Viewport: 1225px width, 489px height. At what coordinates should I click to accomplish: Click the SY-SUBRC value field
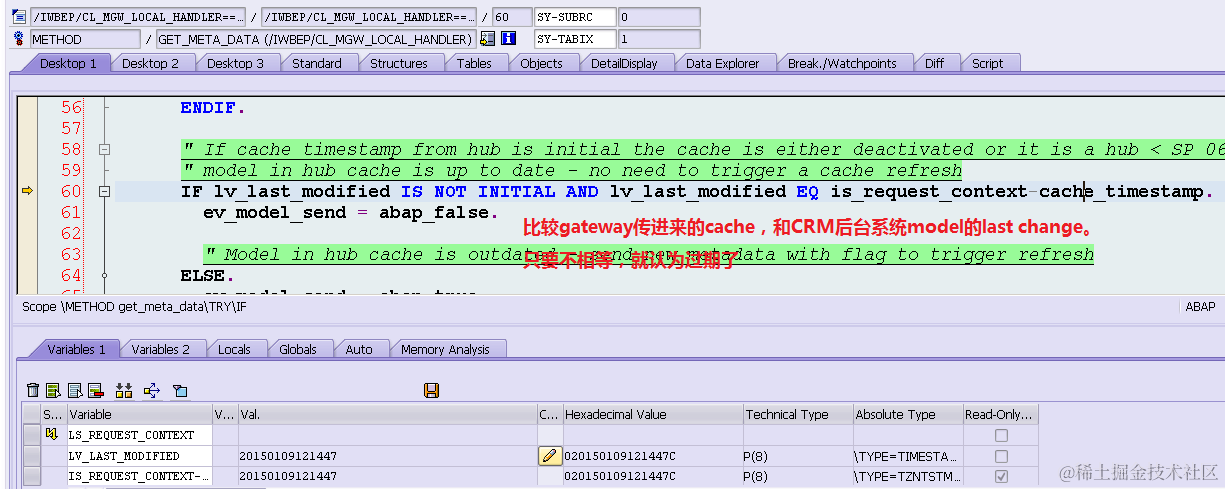[659, 17]
